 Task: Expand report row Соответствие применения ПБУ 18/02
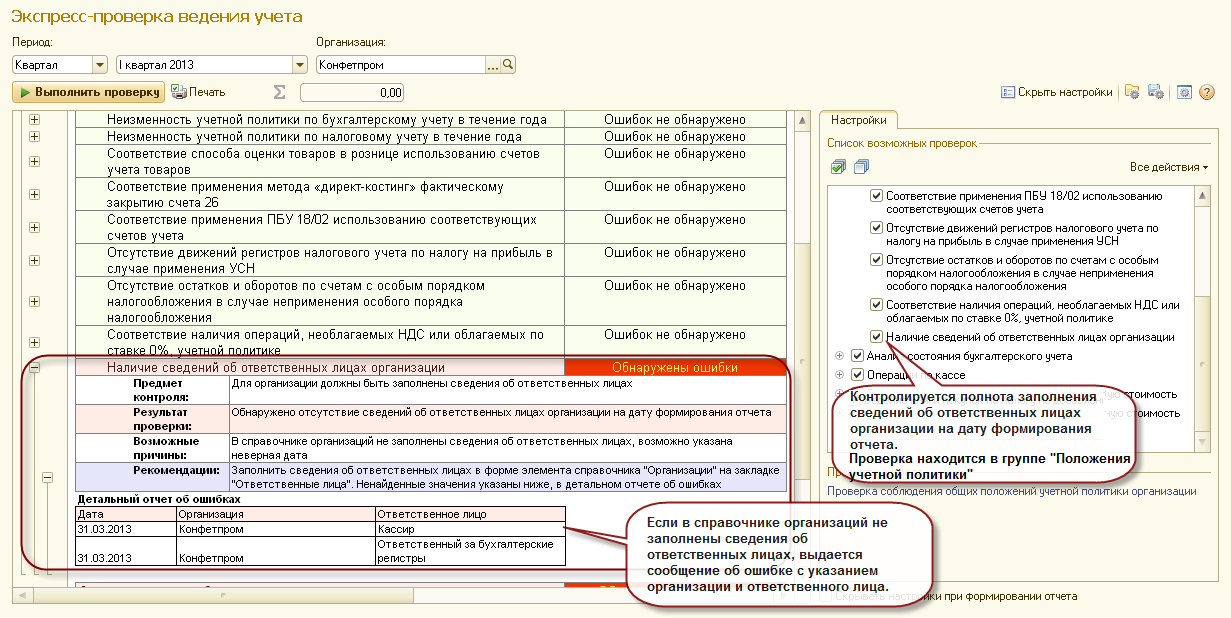pyautogui.click(x=35, y=228)
